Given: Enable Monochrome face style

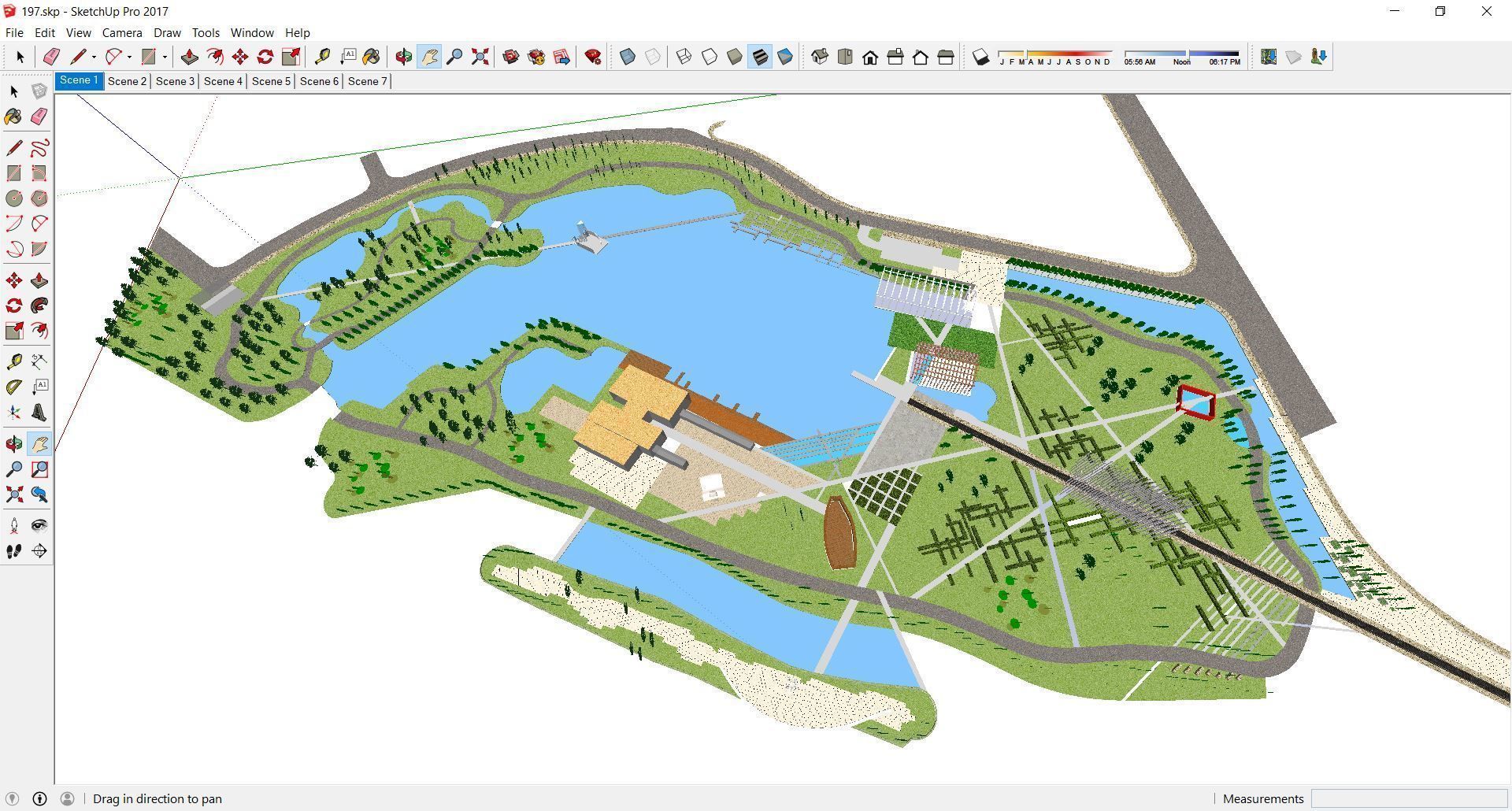Looking at the screenshot, I should coord(785,57).
